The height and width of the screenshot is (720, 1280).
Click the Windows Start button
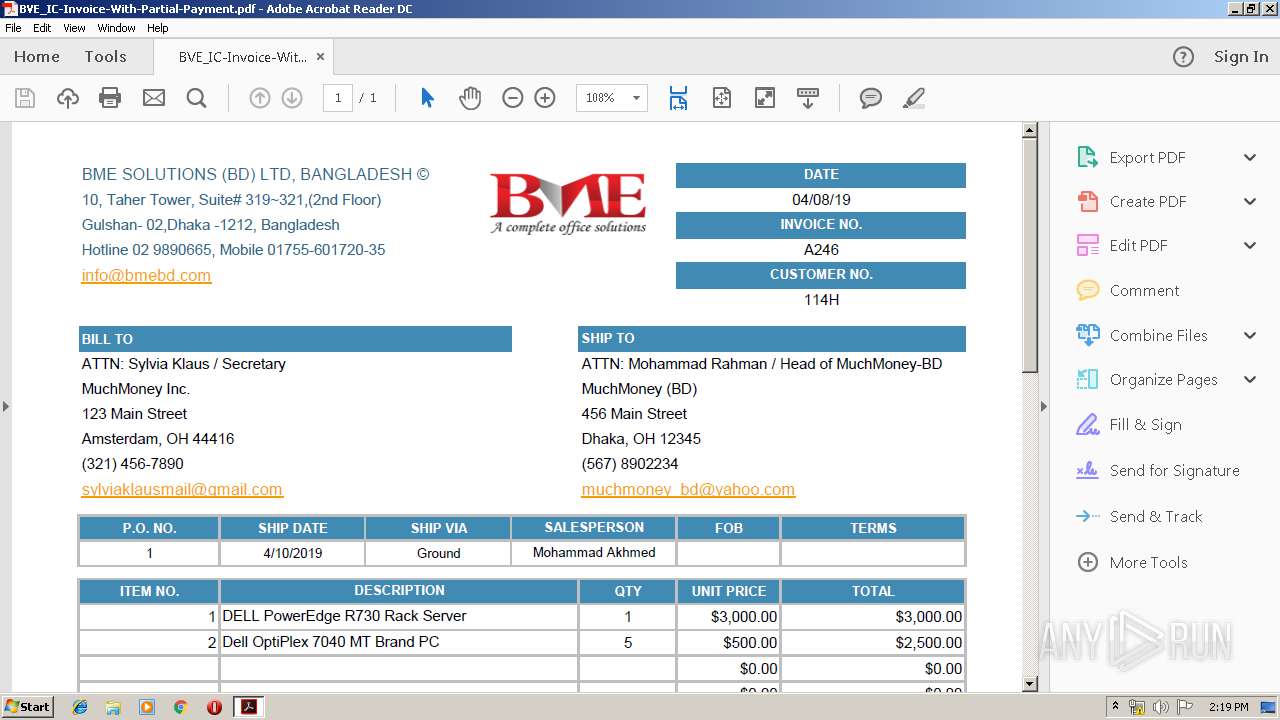coord(27,706)
